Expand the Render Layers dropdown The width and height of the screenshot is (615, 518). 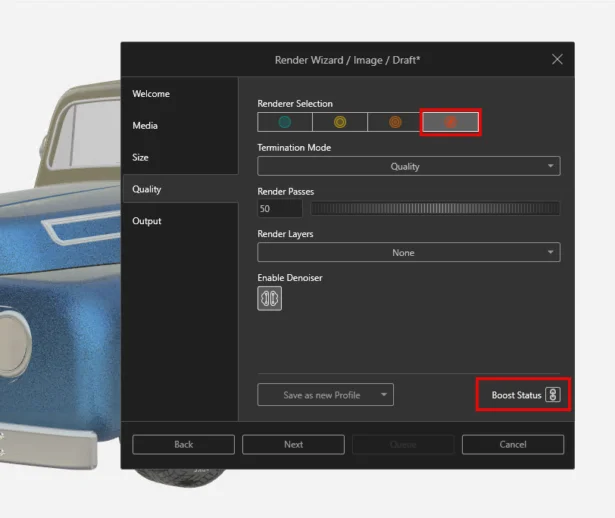tap(408, 253)
